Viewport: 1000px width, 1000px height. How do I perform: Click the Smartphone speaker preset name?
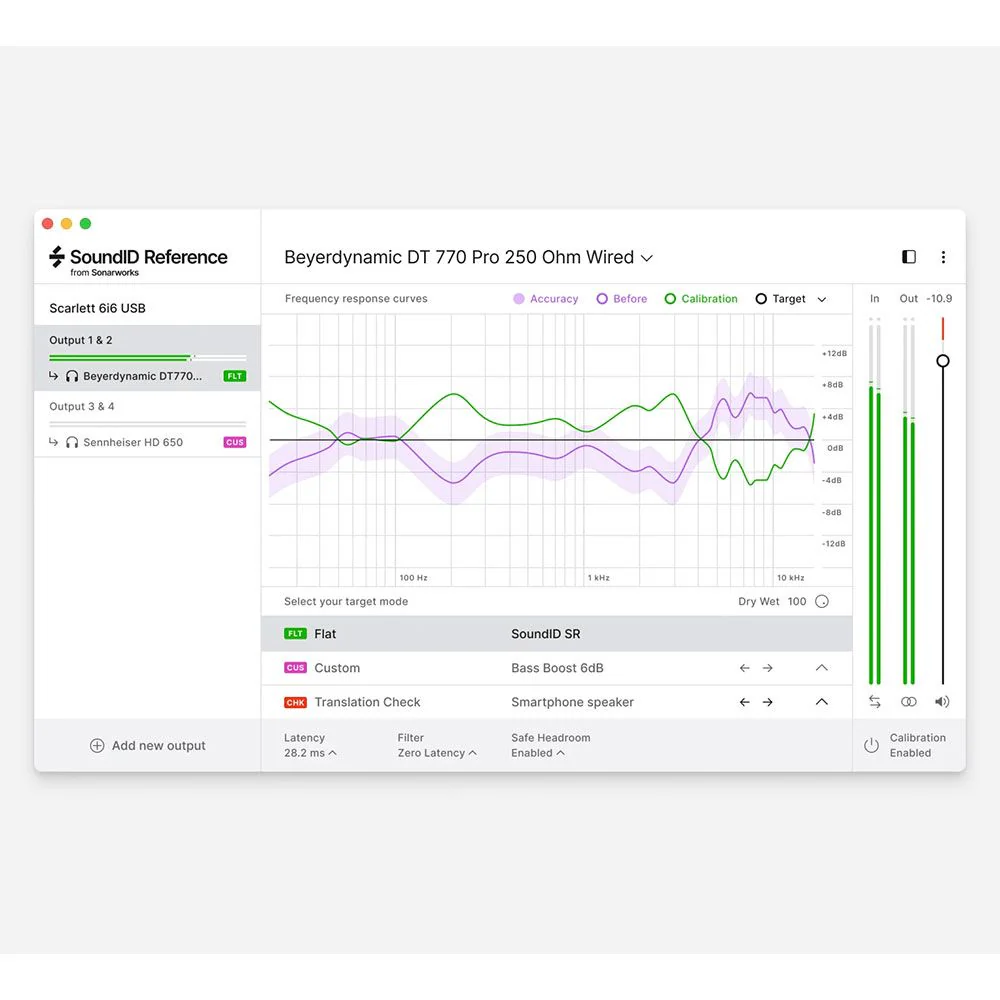572,702
